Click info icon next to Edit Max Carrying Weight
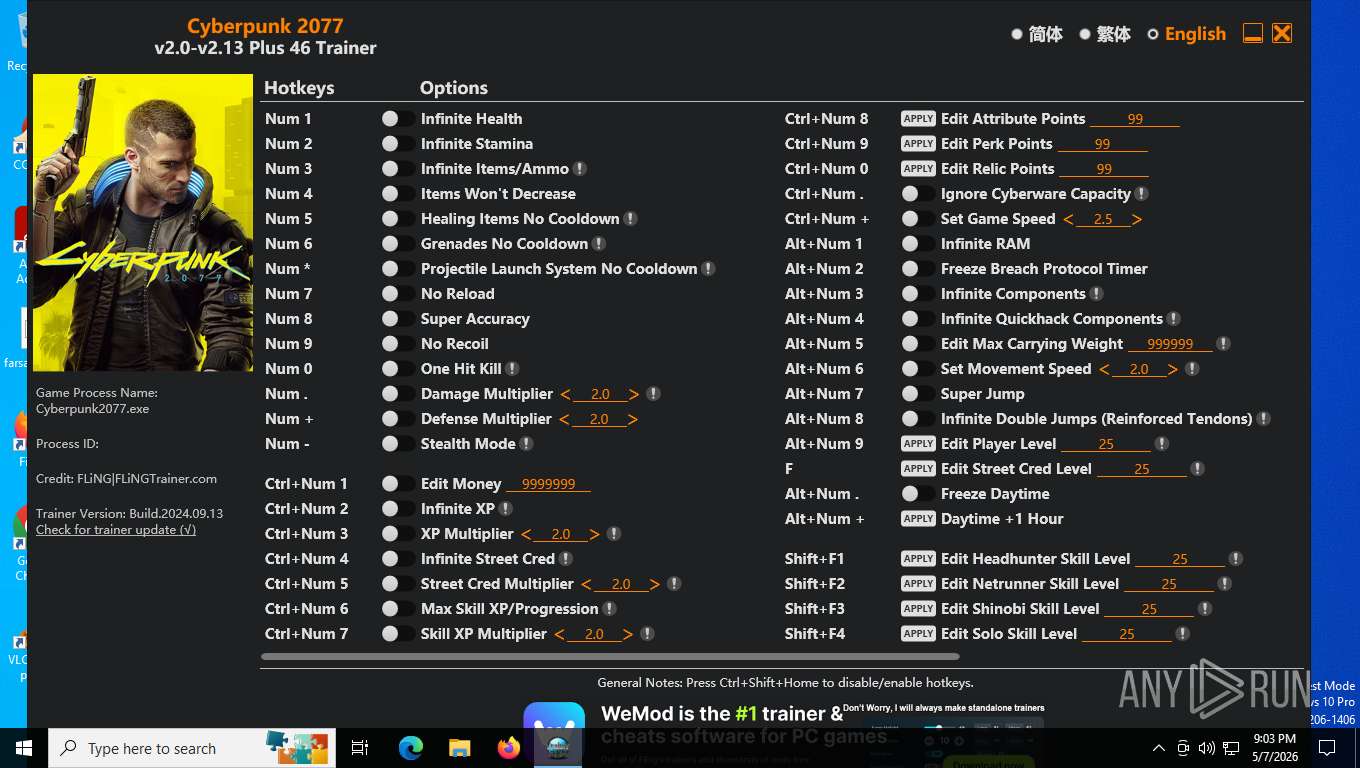Viewport: 1360px width, 768px height. [x=1223, y=344]
